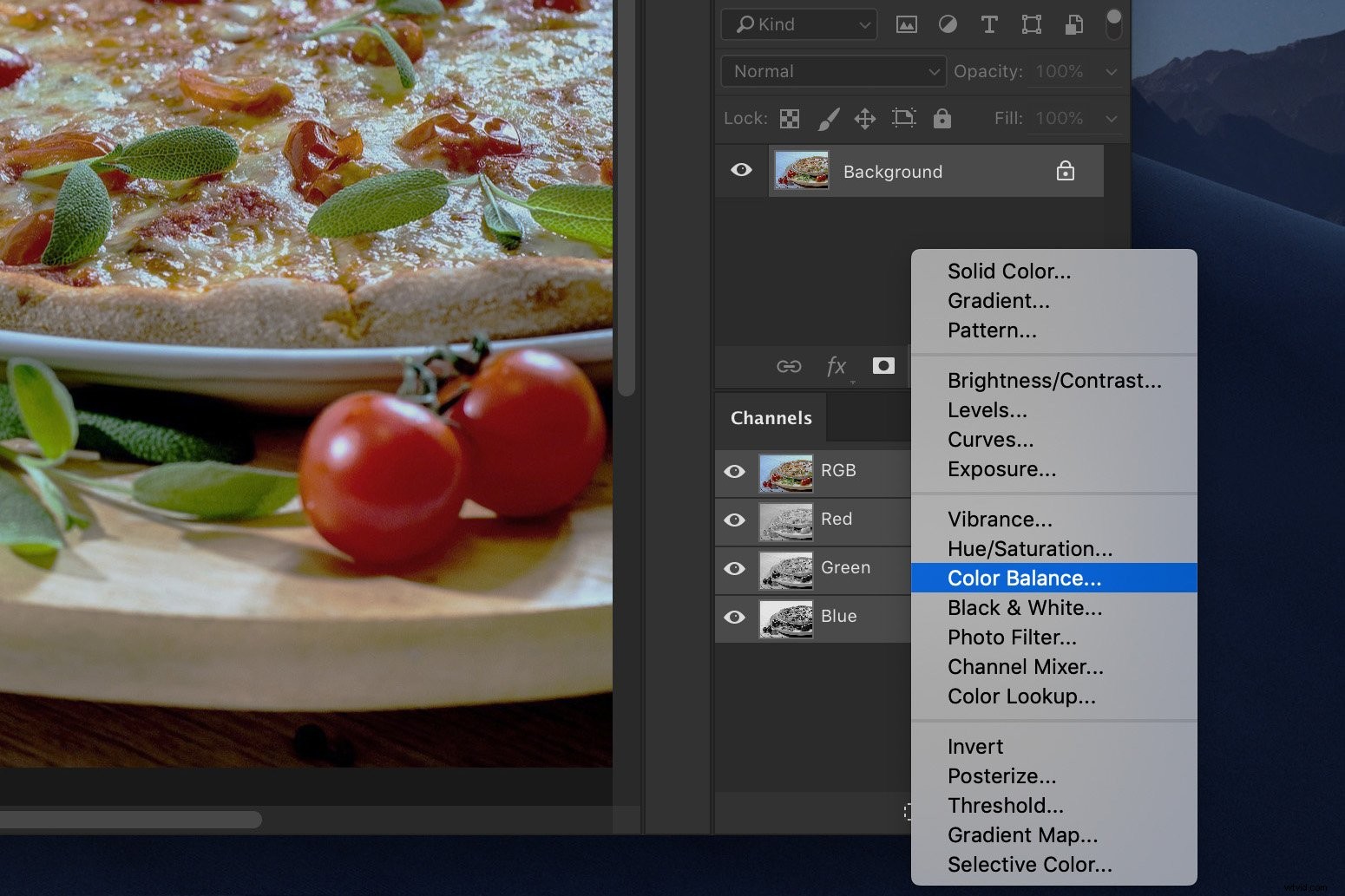Viewport: 1345px width, 896px height.
Task: Open the blending mode dropdown
Action: tap(831, 71)
